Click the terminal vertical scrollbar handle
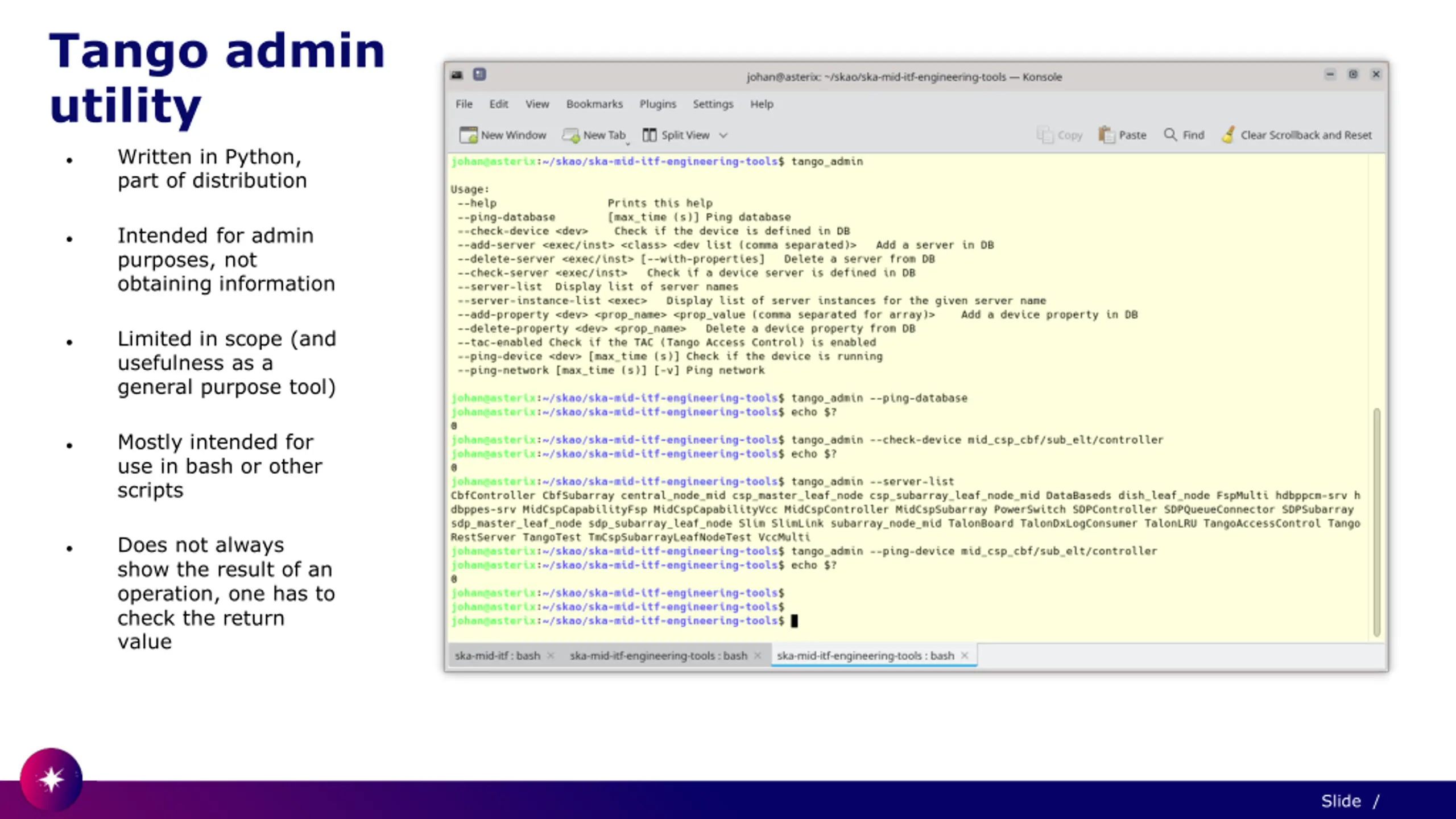Screen dimensions: 1456x819 [x=1376, y=522]
